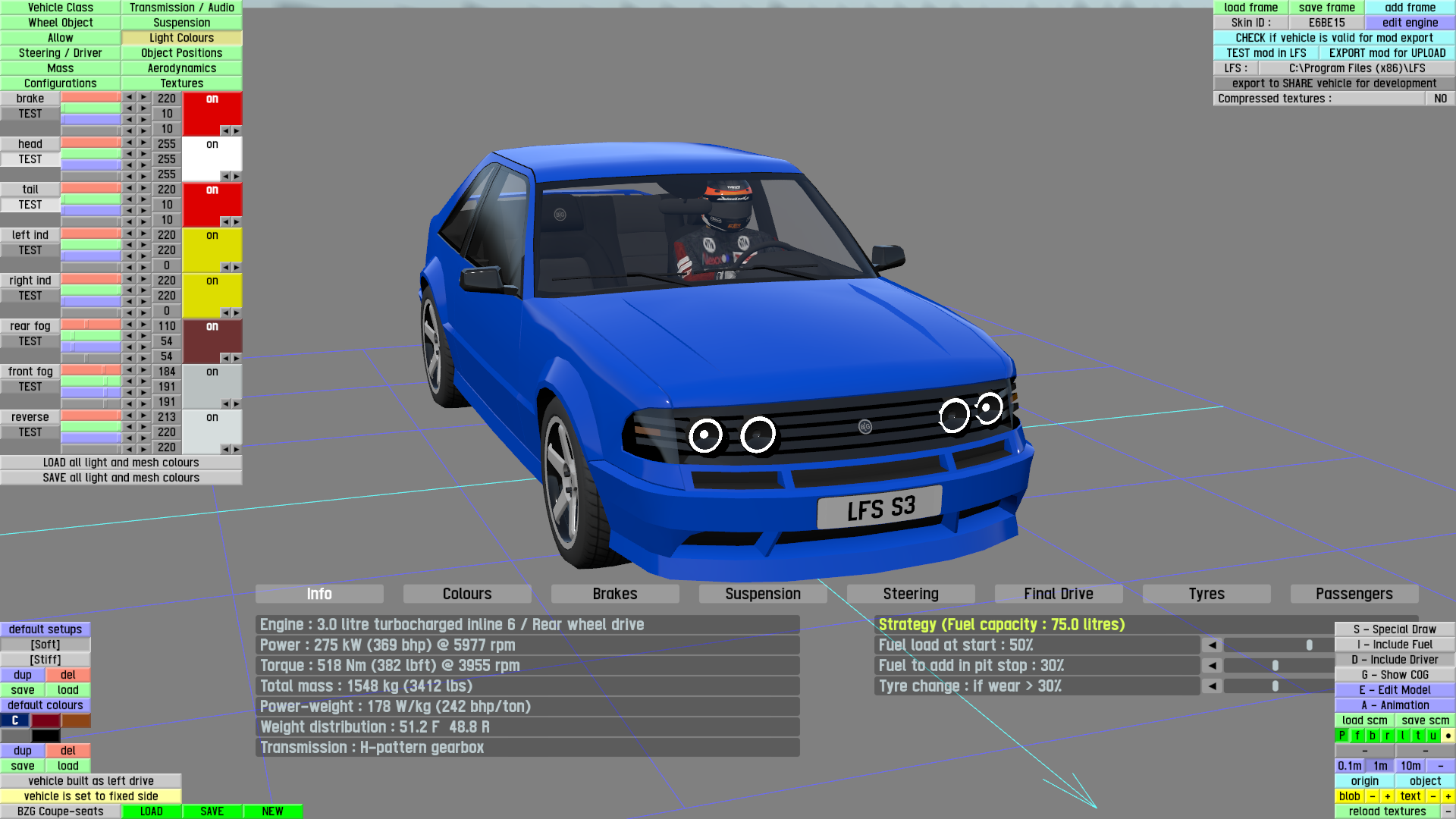The image size is (1456, 819).
Task: Toggle compressed textures NO button
Action: click(x=1440, y=99)
